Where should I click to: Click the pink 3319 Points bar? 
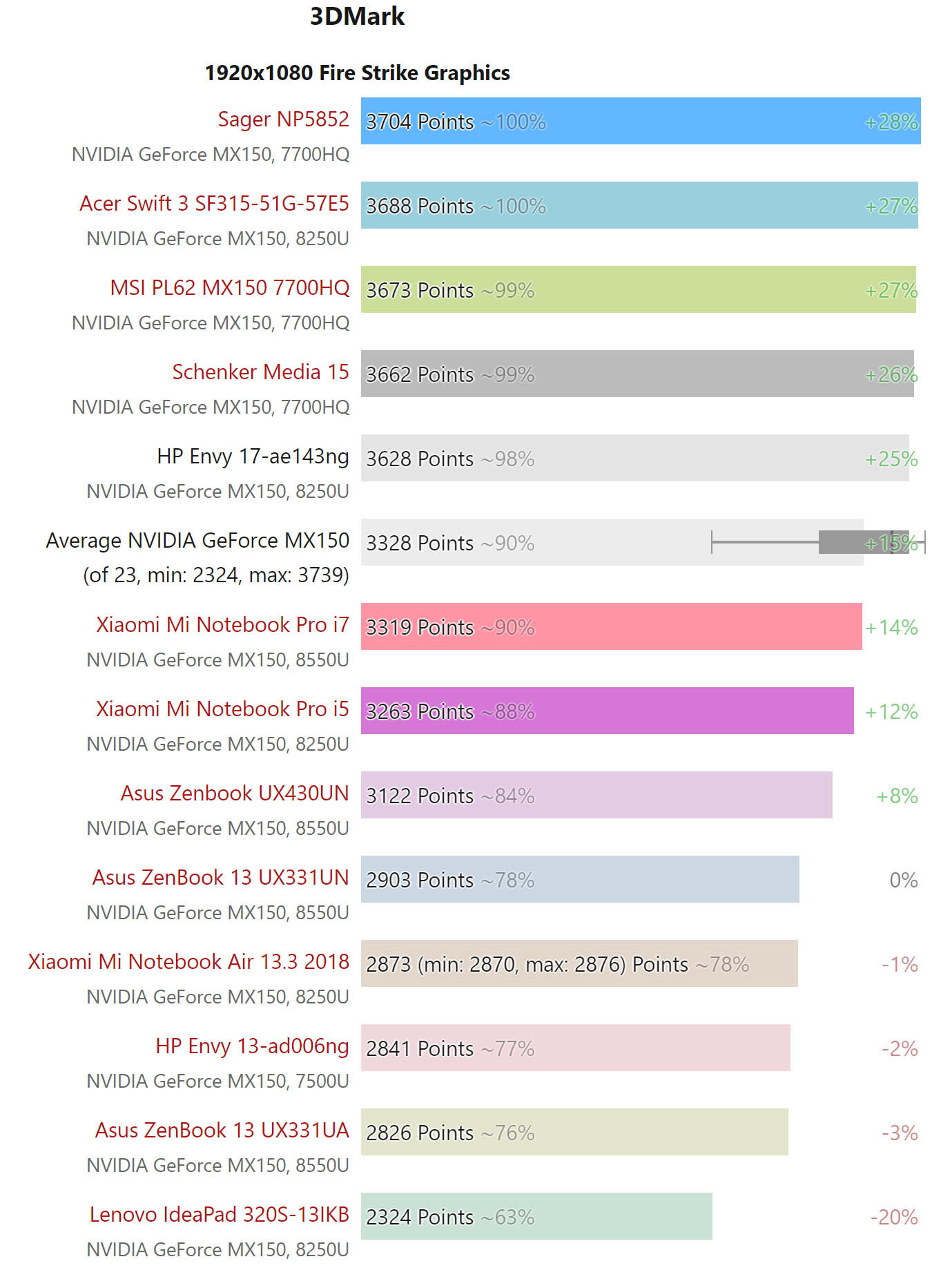point(611,626)
